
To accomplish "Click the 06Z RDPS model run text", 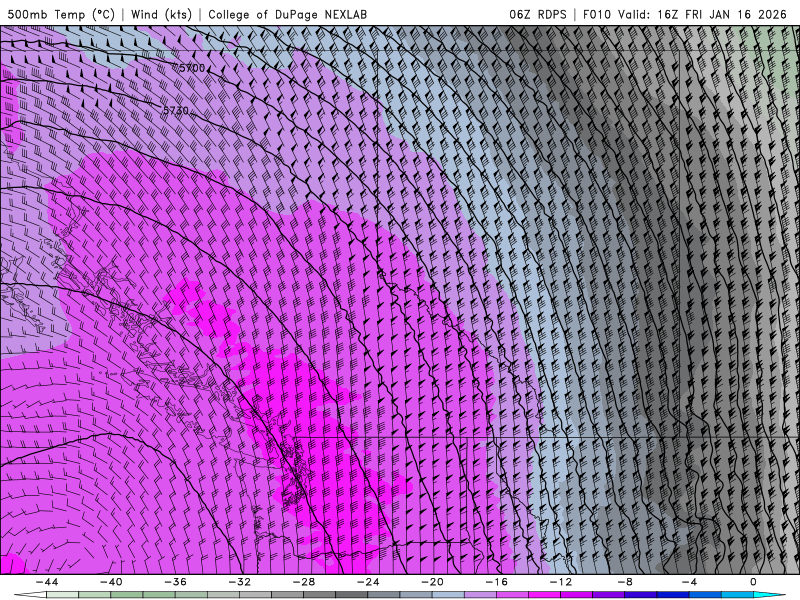I will [x=537, y=14].
